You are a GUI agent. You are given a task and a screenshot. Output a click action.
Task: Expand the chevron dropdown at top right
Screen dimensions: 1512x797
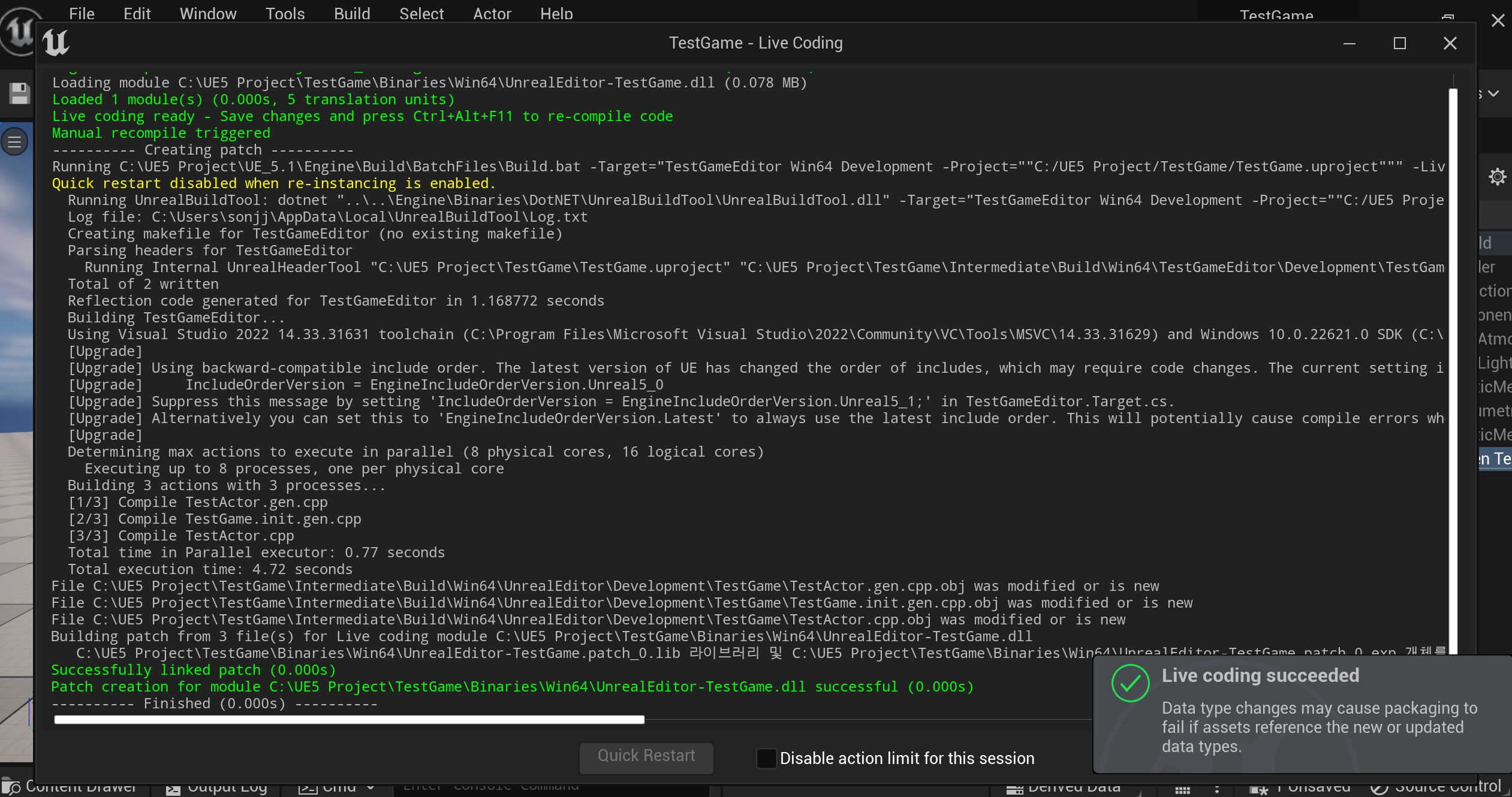pos(1493,93)
